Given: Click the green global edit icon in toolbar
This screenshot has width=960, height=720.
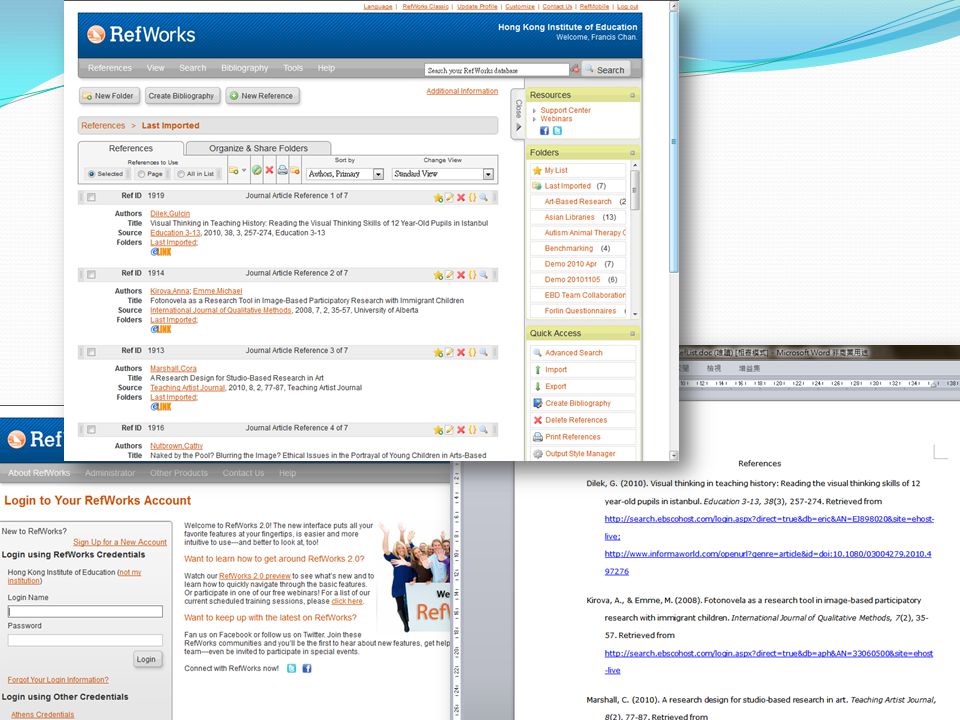Looking at the screenshot, I should point(257,171).
